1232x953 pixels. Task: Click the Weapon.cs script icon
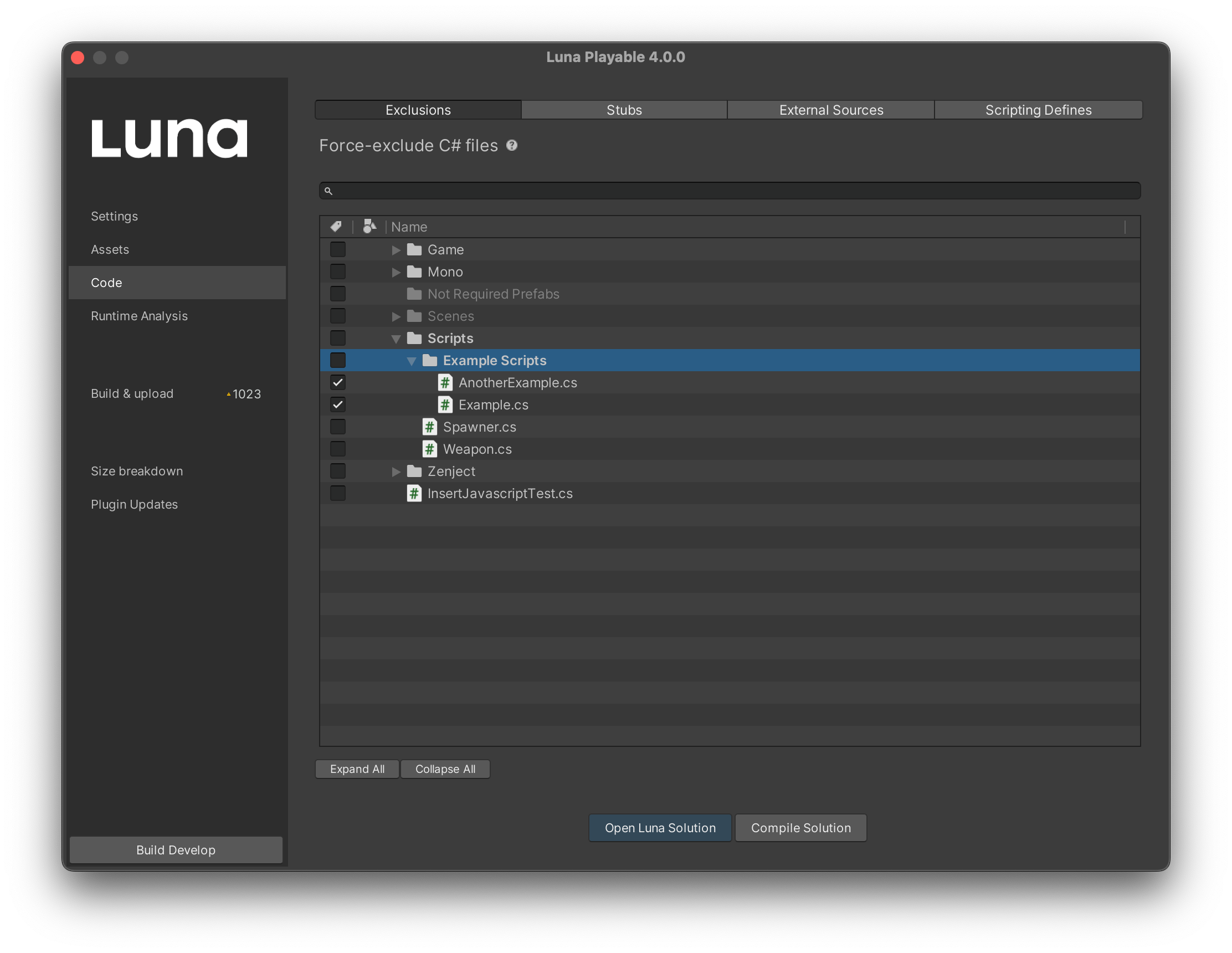pyautogui.click(x=430, y=449)
